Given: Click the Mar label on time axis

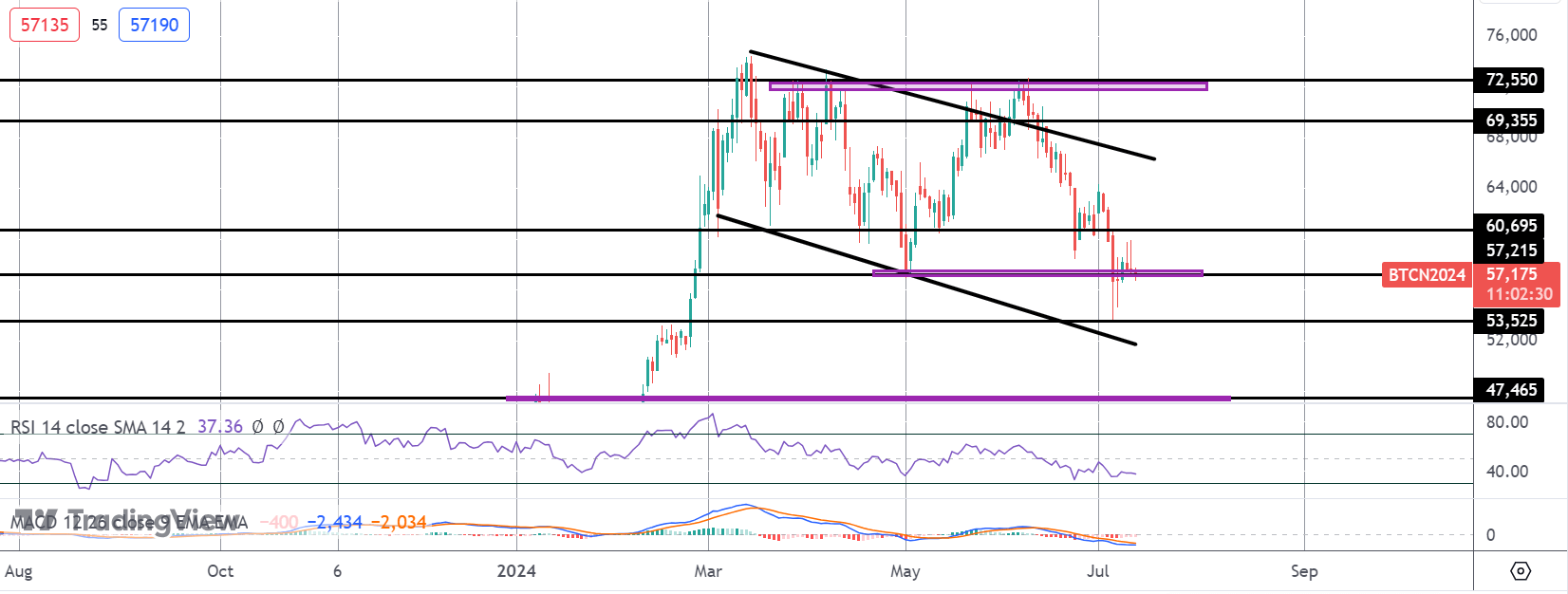Looking at the screenshot, I should [708, 571].
